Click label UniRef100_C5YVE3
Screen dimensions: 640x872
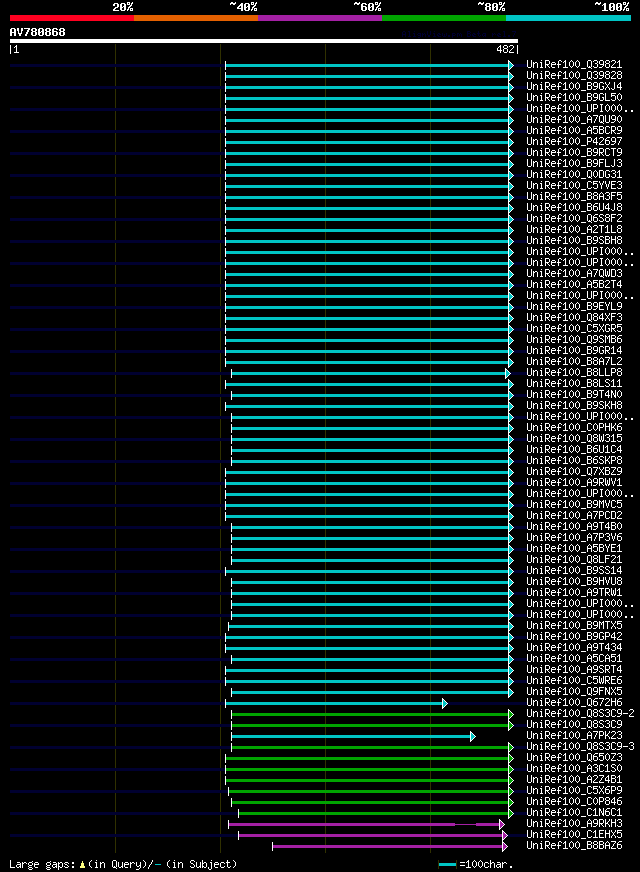574,185
